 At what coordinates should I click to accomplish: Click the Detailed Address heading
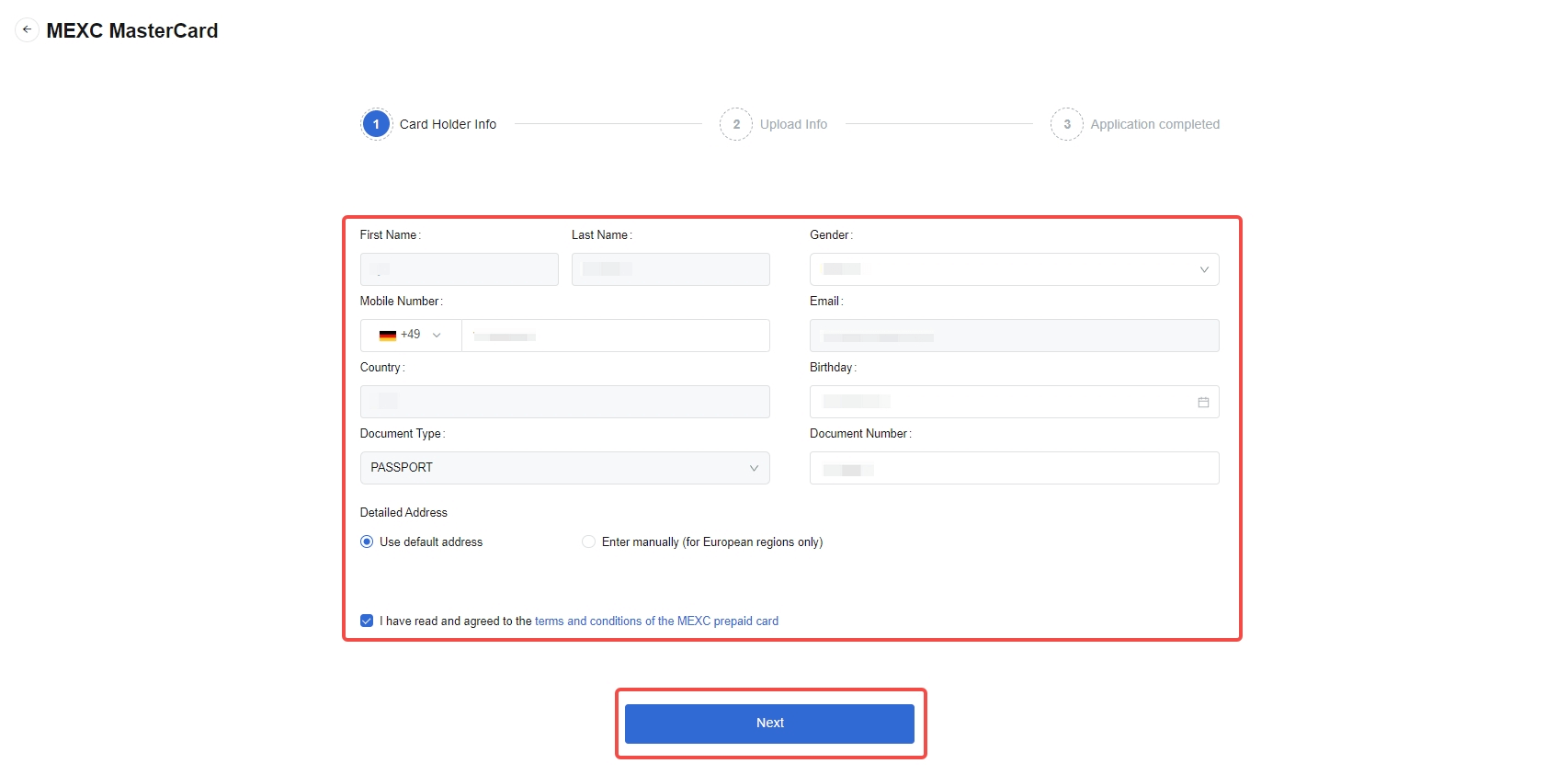pyautogui.click(x=403, y=512)
